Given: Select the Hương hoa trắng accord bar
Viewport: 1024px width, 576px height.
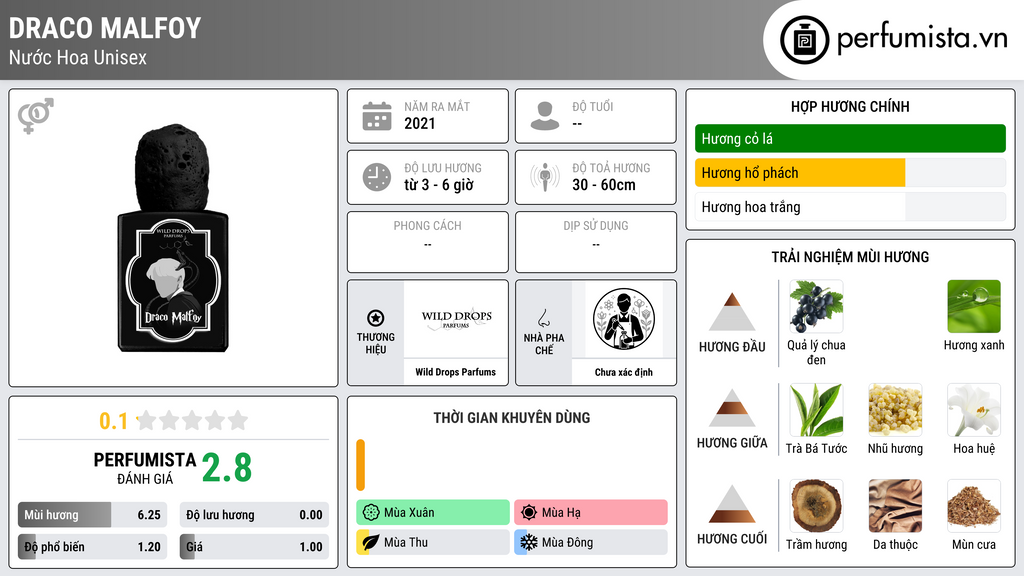Looking at the screenshot, I should coord(850,207).
